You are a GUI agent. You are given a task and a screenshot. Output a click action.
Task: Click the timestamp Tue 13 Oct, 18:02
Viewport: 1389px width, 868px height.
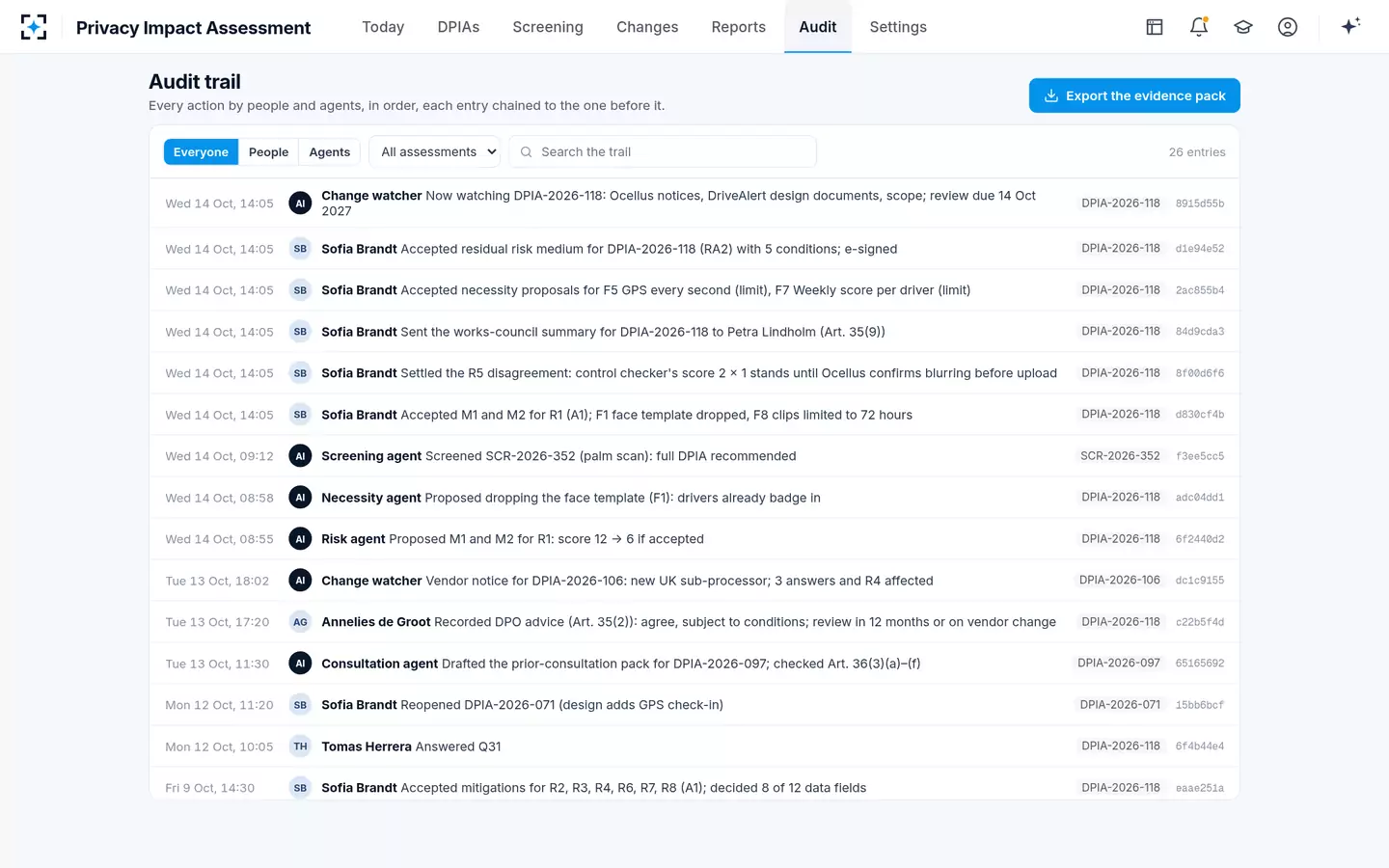(x=217, y=581)
